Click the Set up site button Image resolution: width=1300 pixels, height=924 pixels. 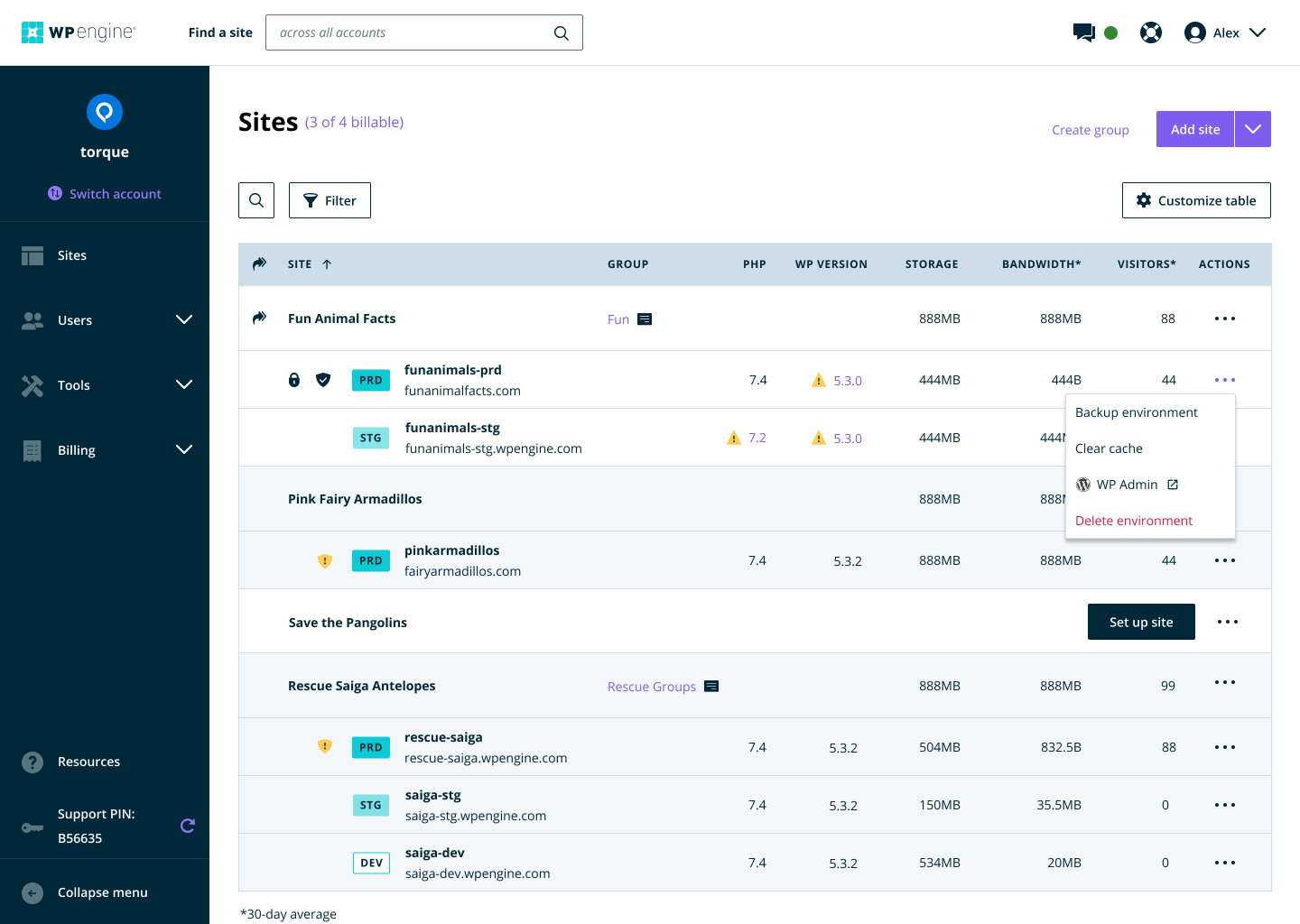(1141, 622)
